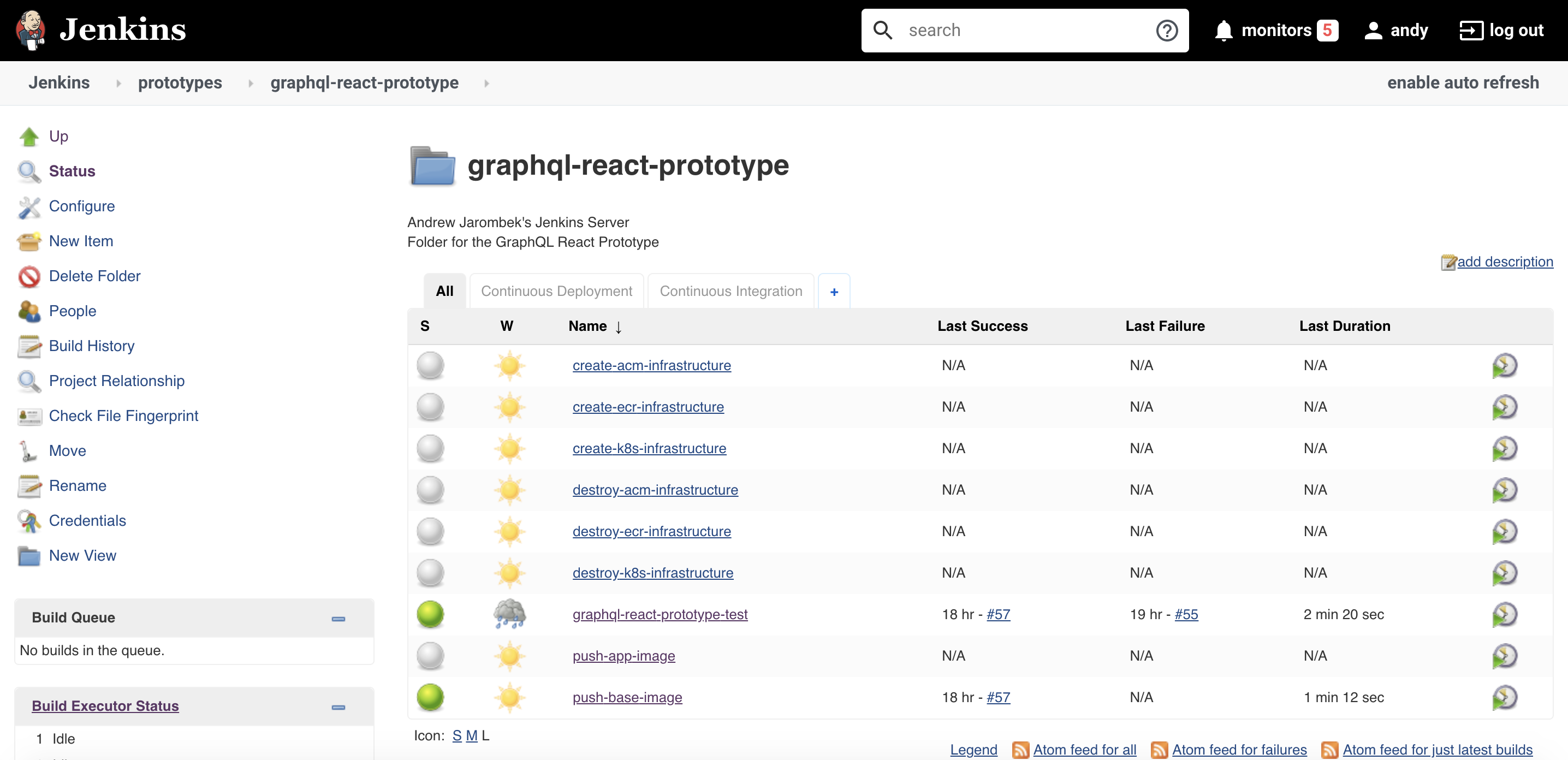Schedule a build for create-ecr-infrastructure
This screenshot has width=1568, height=760.
(1505, 407)
